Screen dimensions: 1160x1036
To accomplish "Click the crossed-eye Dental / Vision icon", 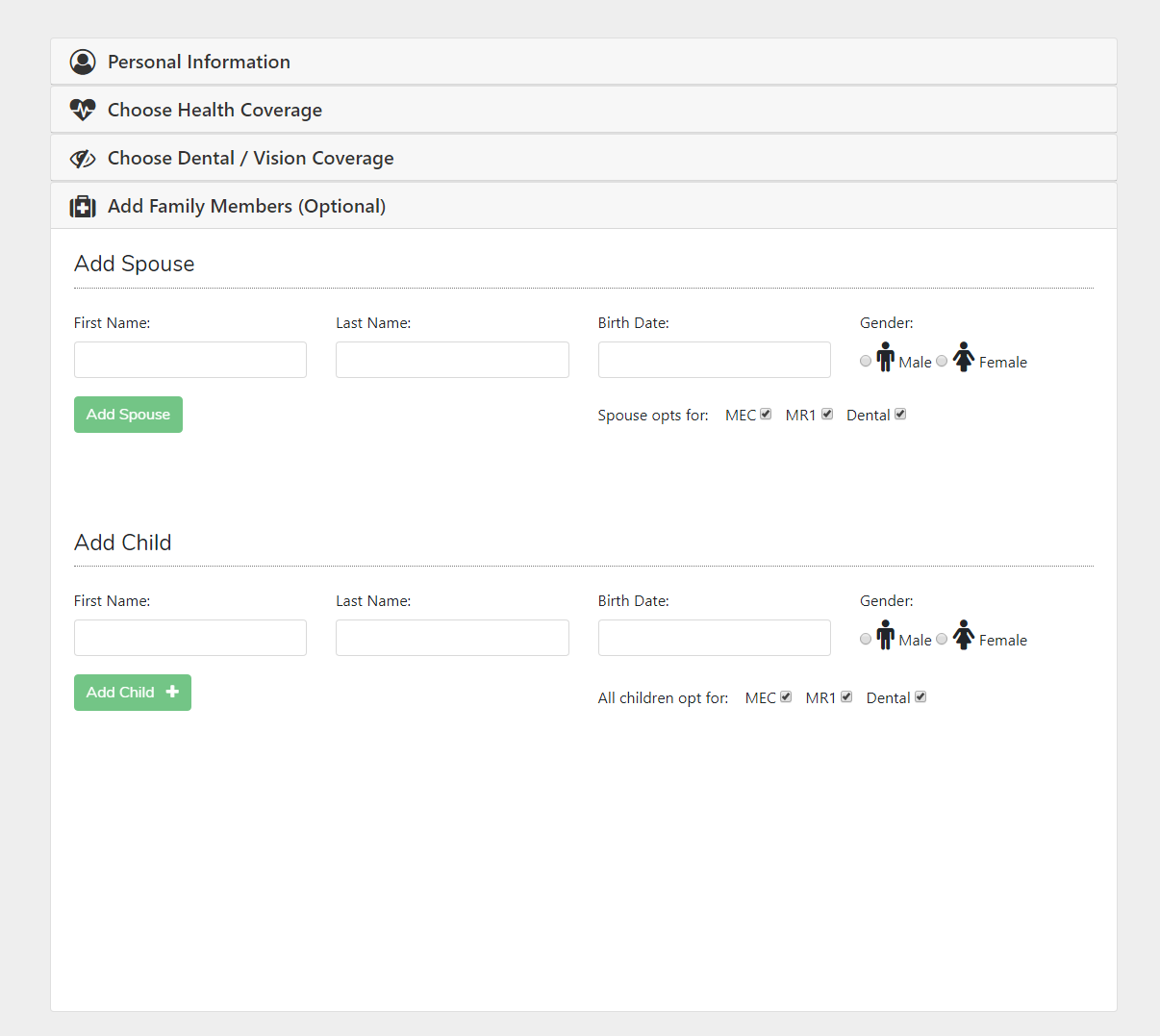I will coord(83,159).
